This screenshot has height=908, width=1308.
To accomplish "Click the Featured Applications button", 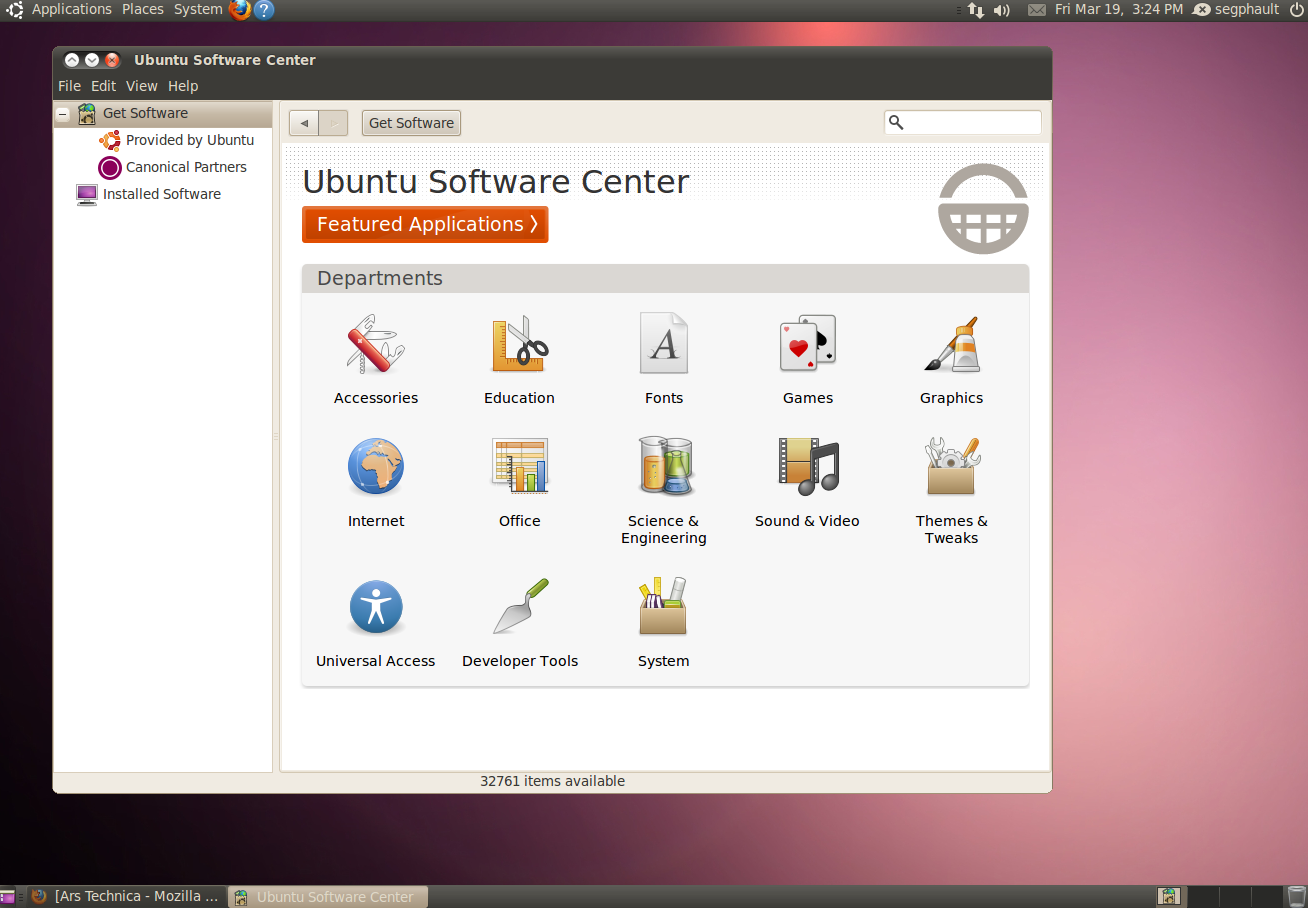I will (x=425, y=224).
